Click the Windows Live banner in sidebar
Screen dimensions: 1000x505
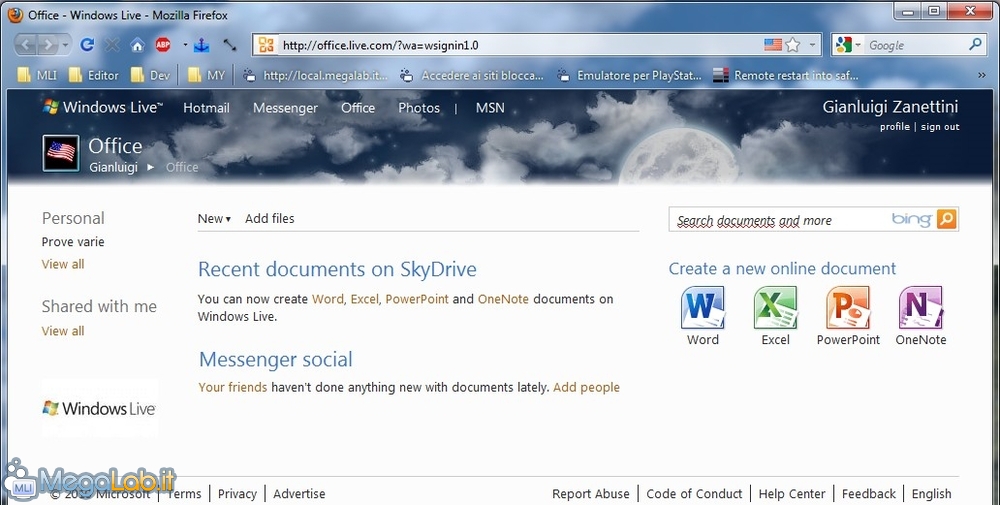click(x=99, y=408)
